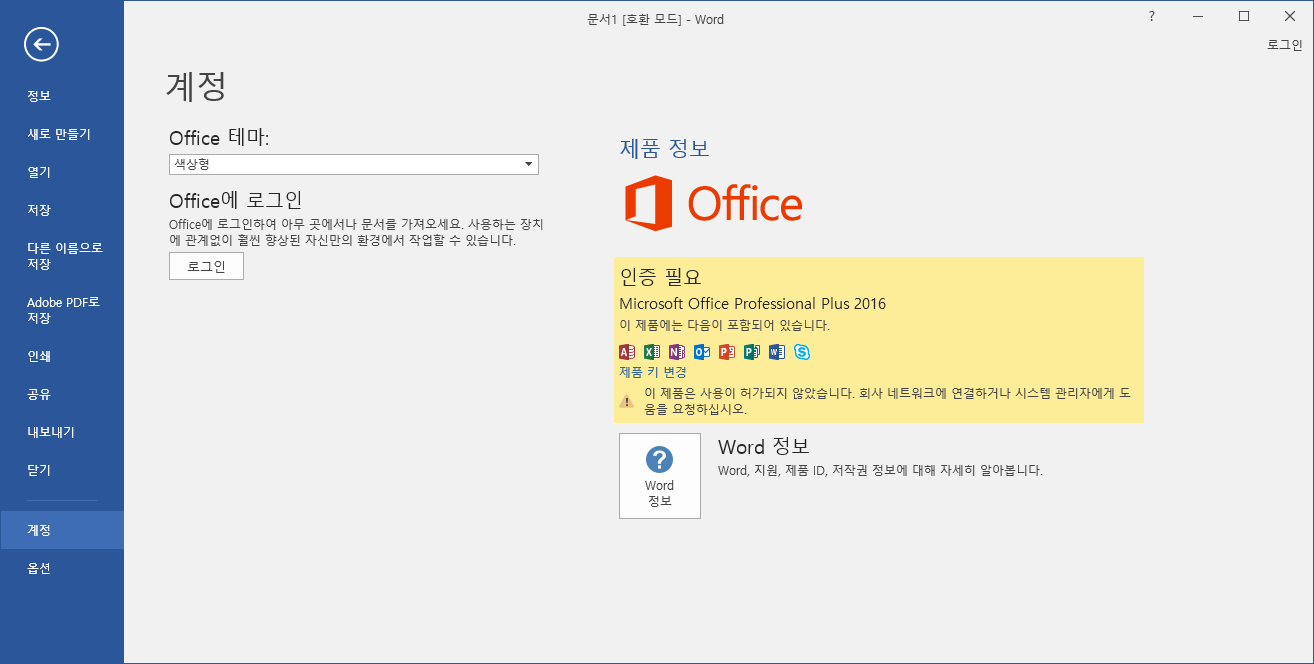Click the Access app icon
This screenshot has width=1314, height=664.
(x=627, y=351)
